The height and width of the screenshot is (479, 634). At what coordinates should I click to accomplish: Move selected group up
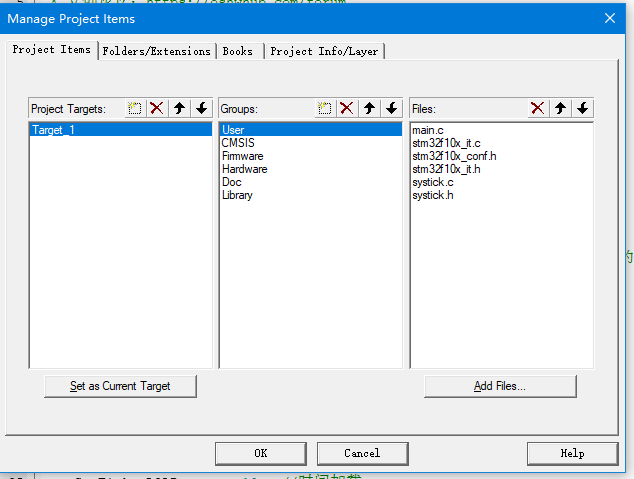(x=369, y=108)
